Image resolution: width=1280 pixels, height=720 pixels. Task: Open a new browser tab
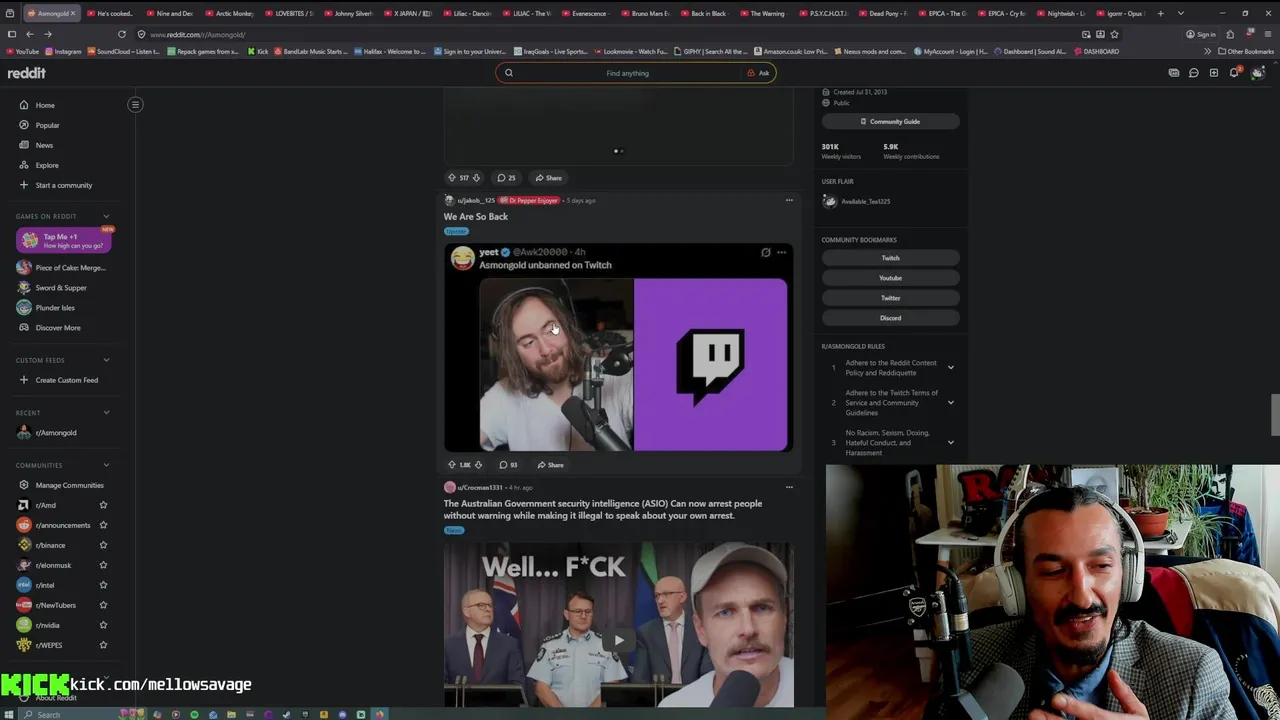point(1160,13)
